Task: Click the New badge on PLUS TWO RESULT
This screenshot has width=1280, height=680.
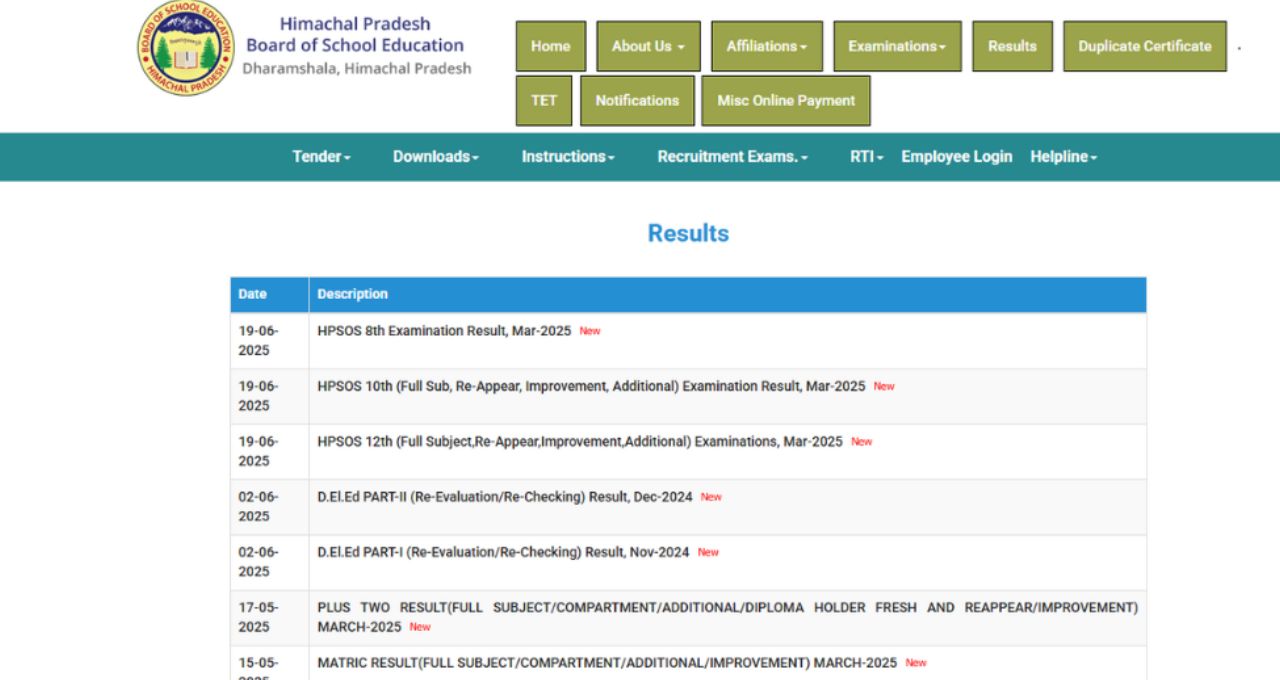Action: coord(420,627)
